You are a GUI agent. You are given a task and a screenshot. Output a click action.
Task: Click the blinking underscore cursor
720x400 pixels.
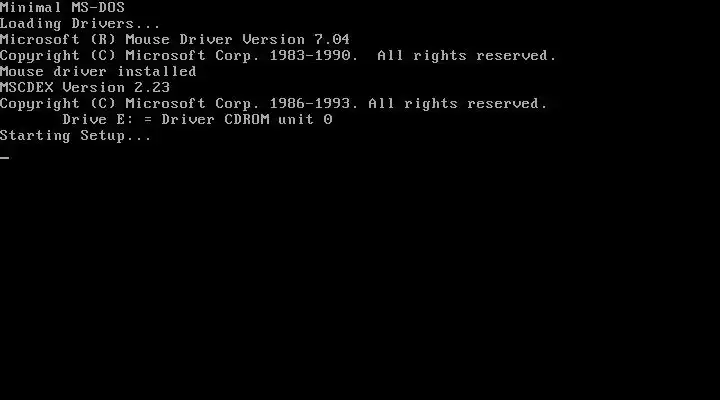pyautogui.click(x=5, y=158)
